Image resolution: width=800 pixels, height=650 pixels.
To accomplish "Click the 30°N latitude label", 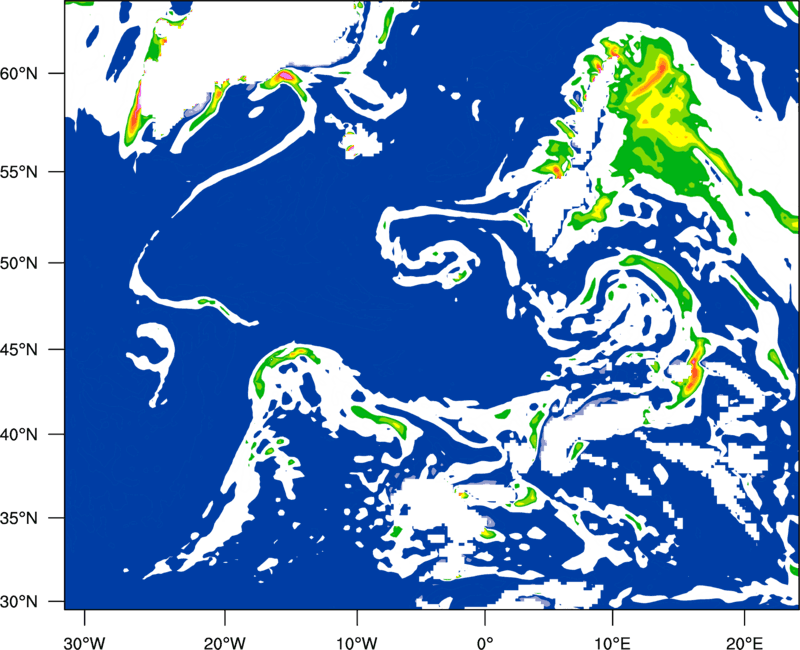I will [x=19, y=602].
